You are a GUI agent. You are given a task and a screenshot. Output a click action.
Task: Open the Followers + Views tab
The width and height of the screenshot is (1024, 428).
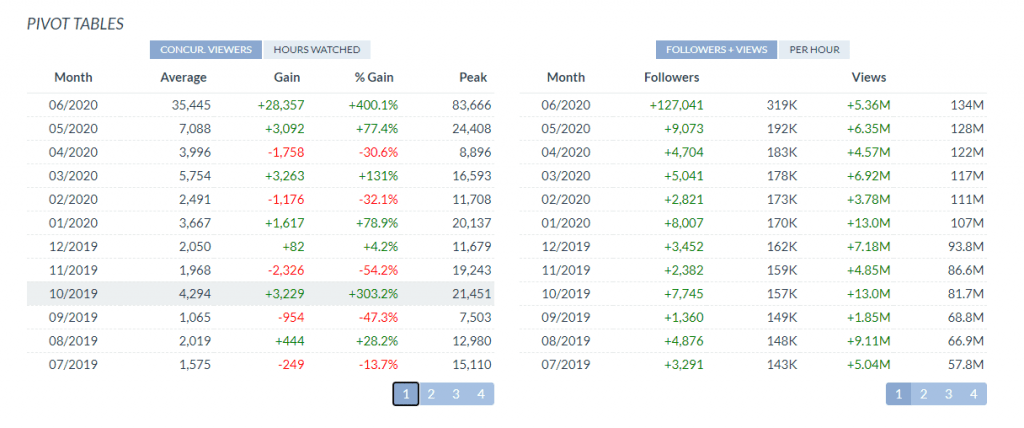pyautogui.click(x=716, y=50)
